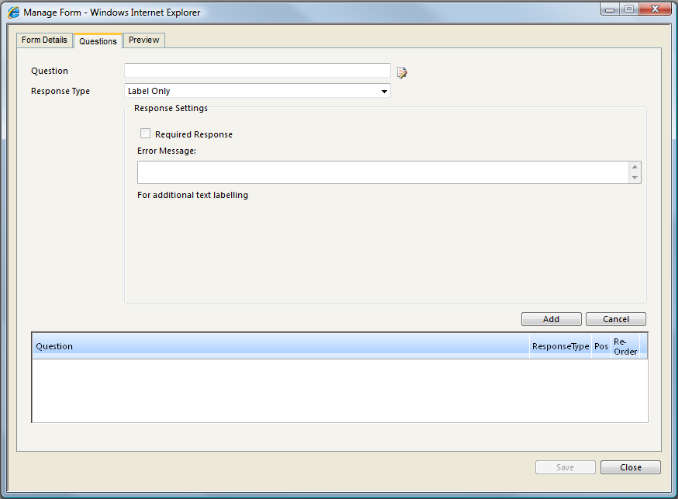678x499 pixels.
Task: Switch to the Preview tab
Action: (144, 40)
